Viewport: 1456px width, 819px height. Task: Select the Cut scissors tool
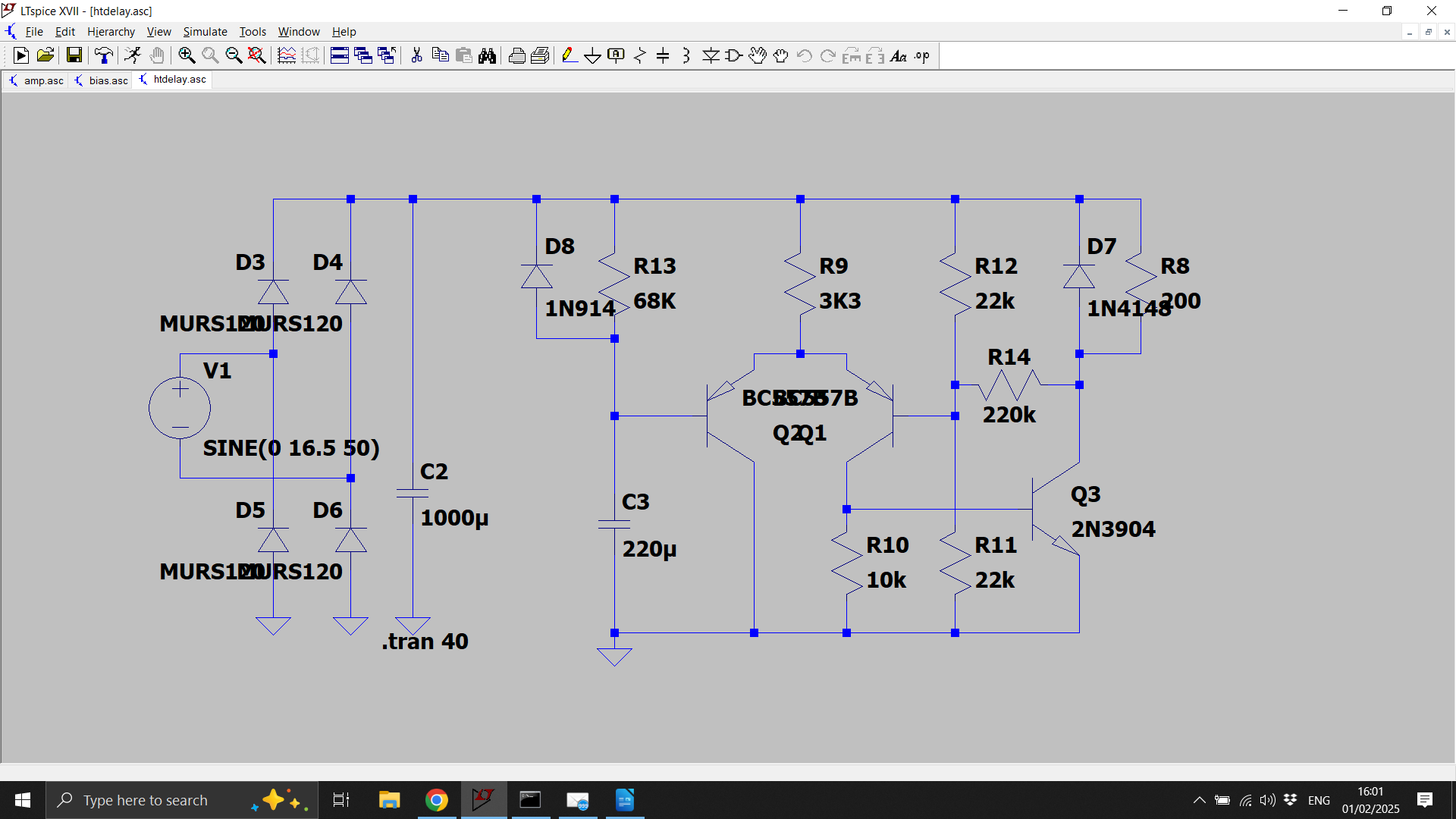pyautogui.click(x=416, y=55)
